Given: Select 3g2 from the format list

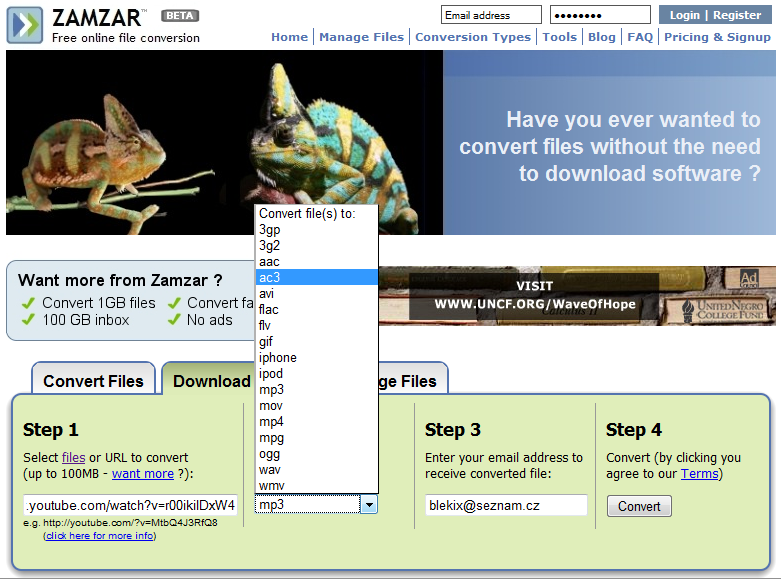Looking at the screenshot, I should (317, 246).
